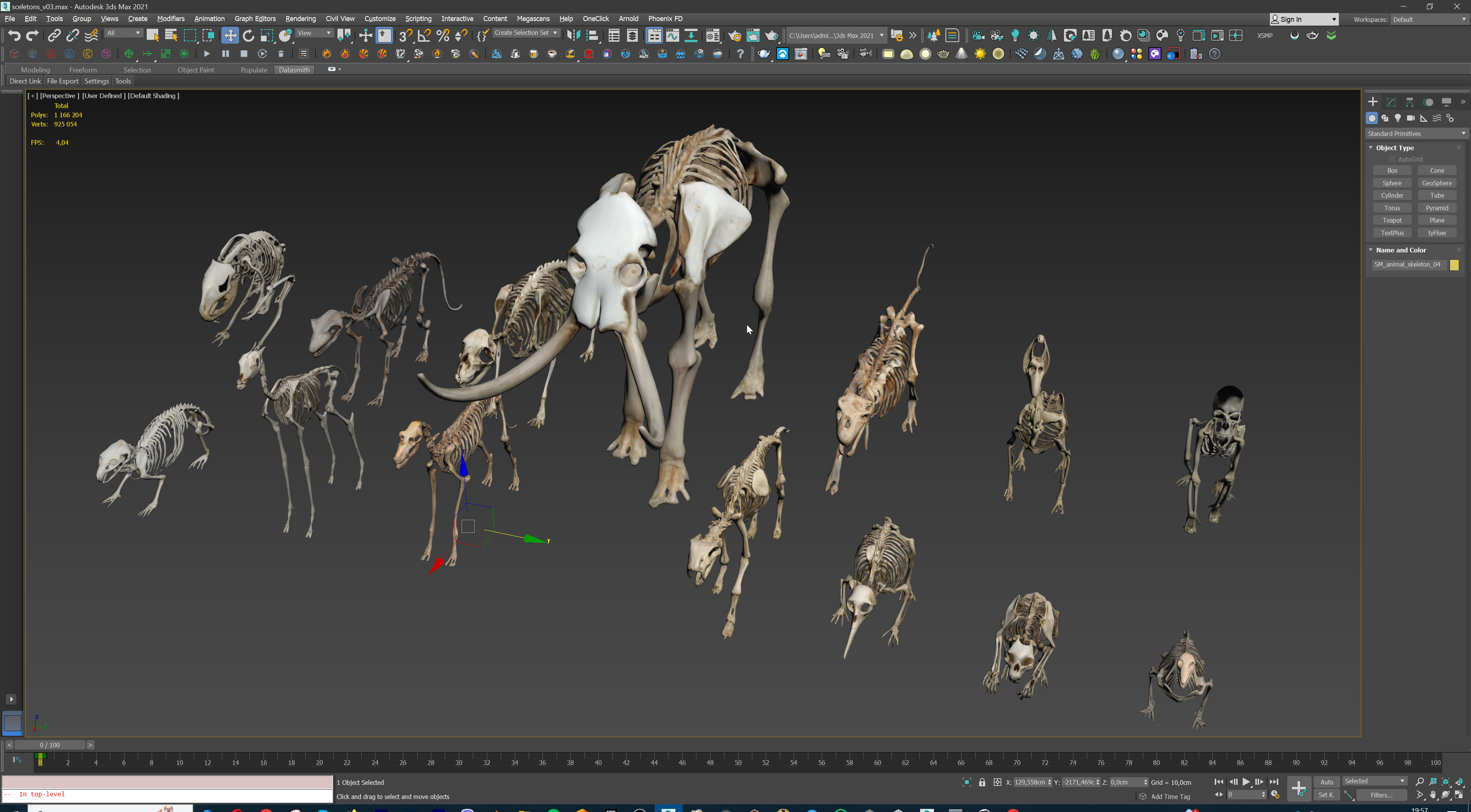Open the Motion panel icon
Screen dimensions: 1471x812
(x=1428, y=102)
